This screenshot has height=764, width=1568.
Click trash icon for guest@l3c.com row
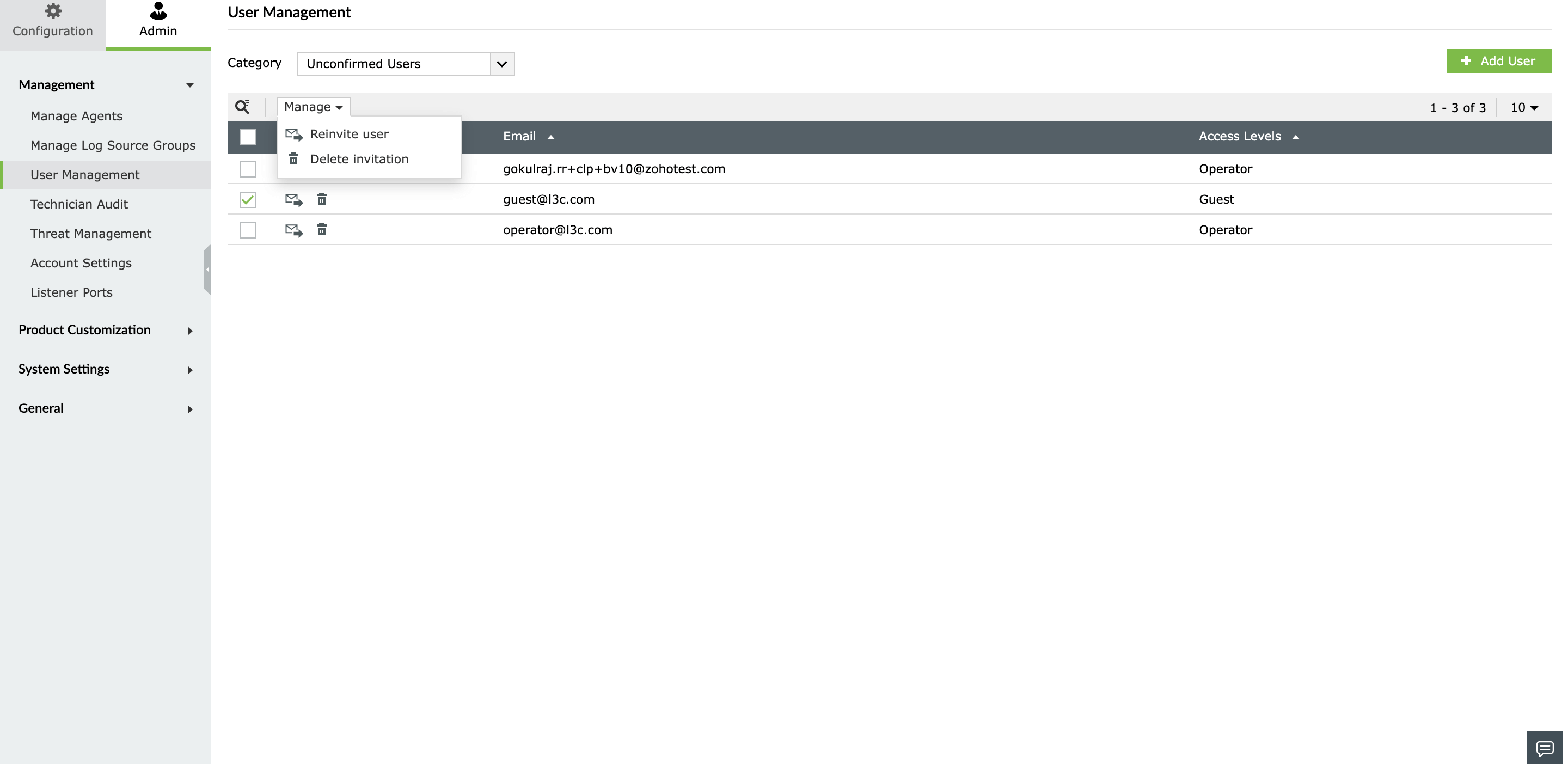click(x=321, y=199)
